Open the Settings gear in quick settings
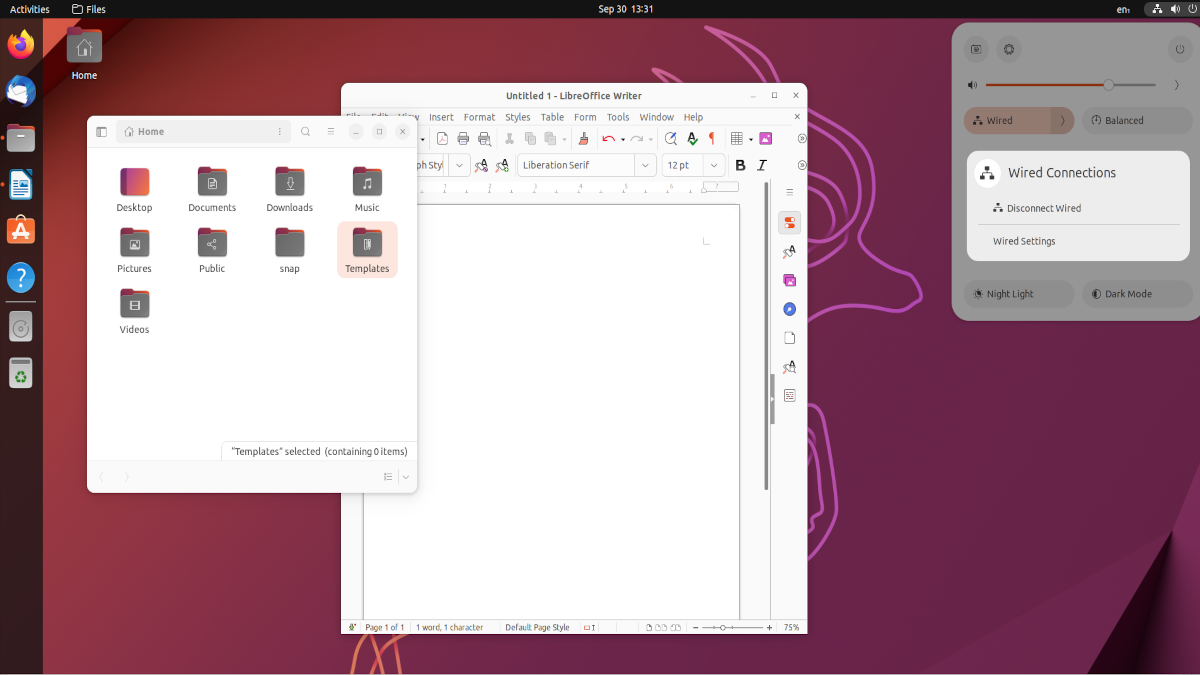Screen dimensions: 1200x675 (x=1009, y=49)
